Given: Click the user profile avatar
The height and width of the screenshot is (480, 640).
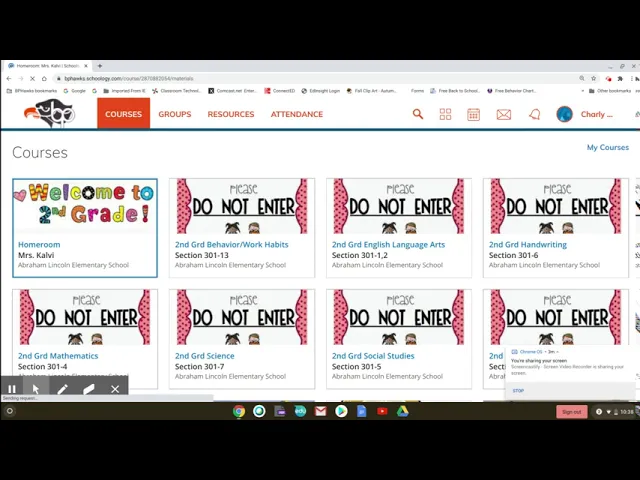Looking at the screenshot, I should pyautogui.click(x=564, y=114).
